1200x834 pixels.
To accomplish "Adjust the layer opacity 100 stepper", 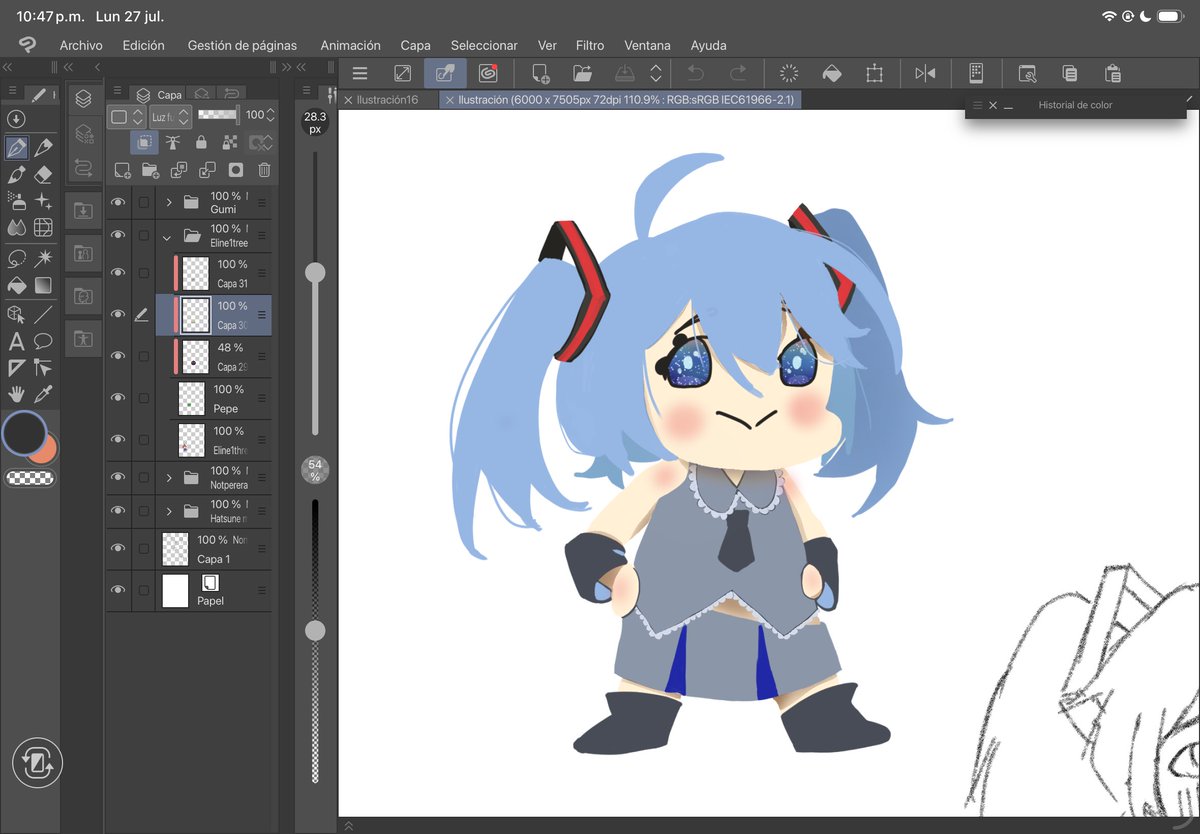I will (270, 115).
